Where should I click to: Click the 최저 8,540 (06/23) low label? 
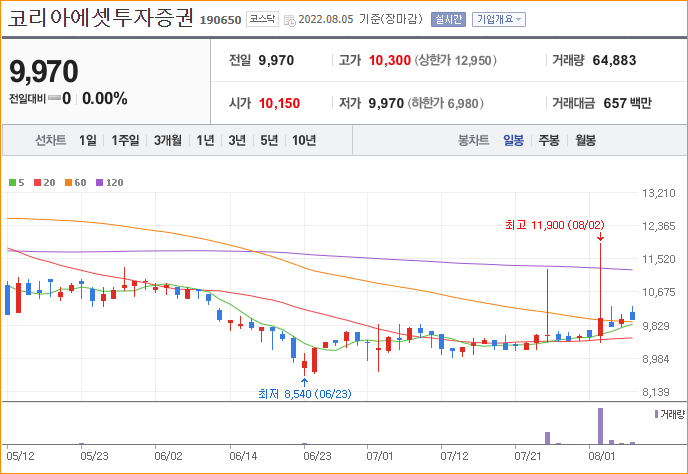coord(305,394)
